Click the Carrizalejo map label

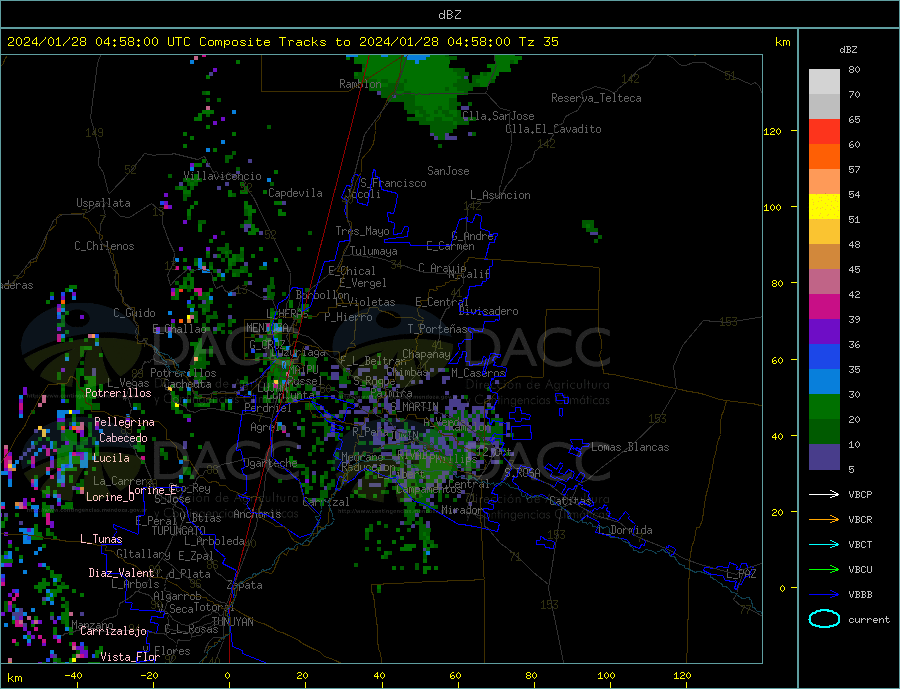[113, 632]
